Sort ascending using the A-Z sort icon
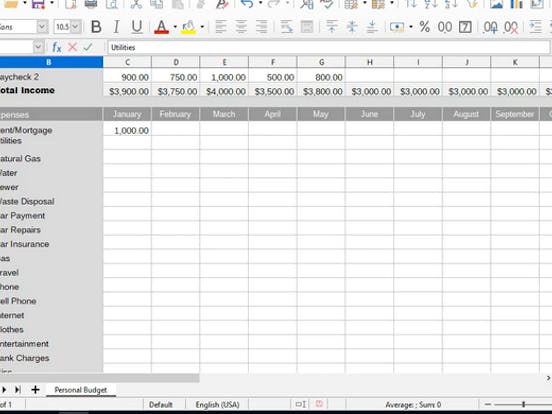Viewport: 552px width, 414px height. point(431,4)
